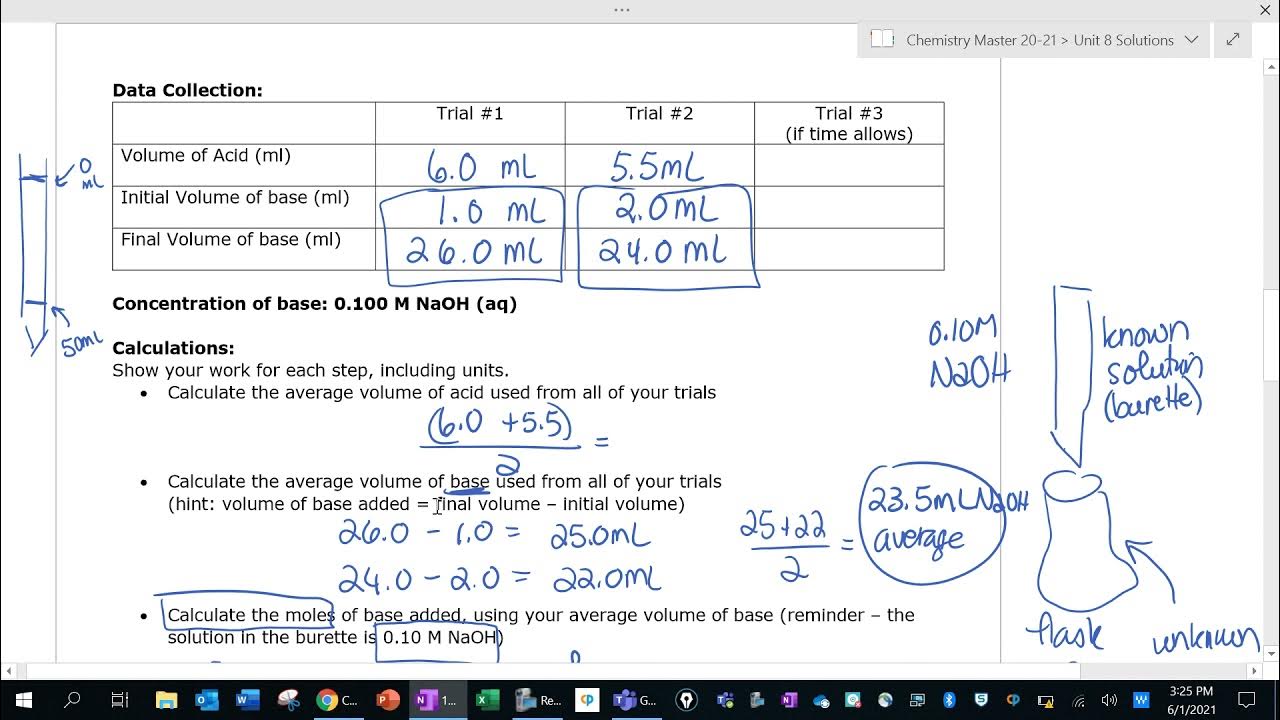Open the notebook section dropdown chevron
Image resolution: width=1280 pixels, height=720 pixels.
pyautogui.click(x=1191, y=40)
